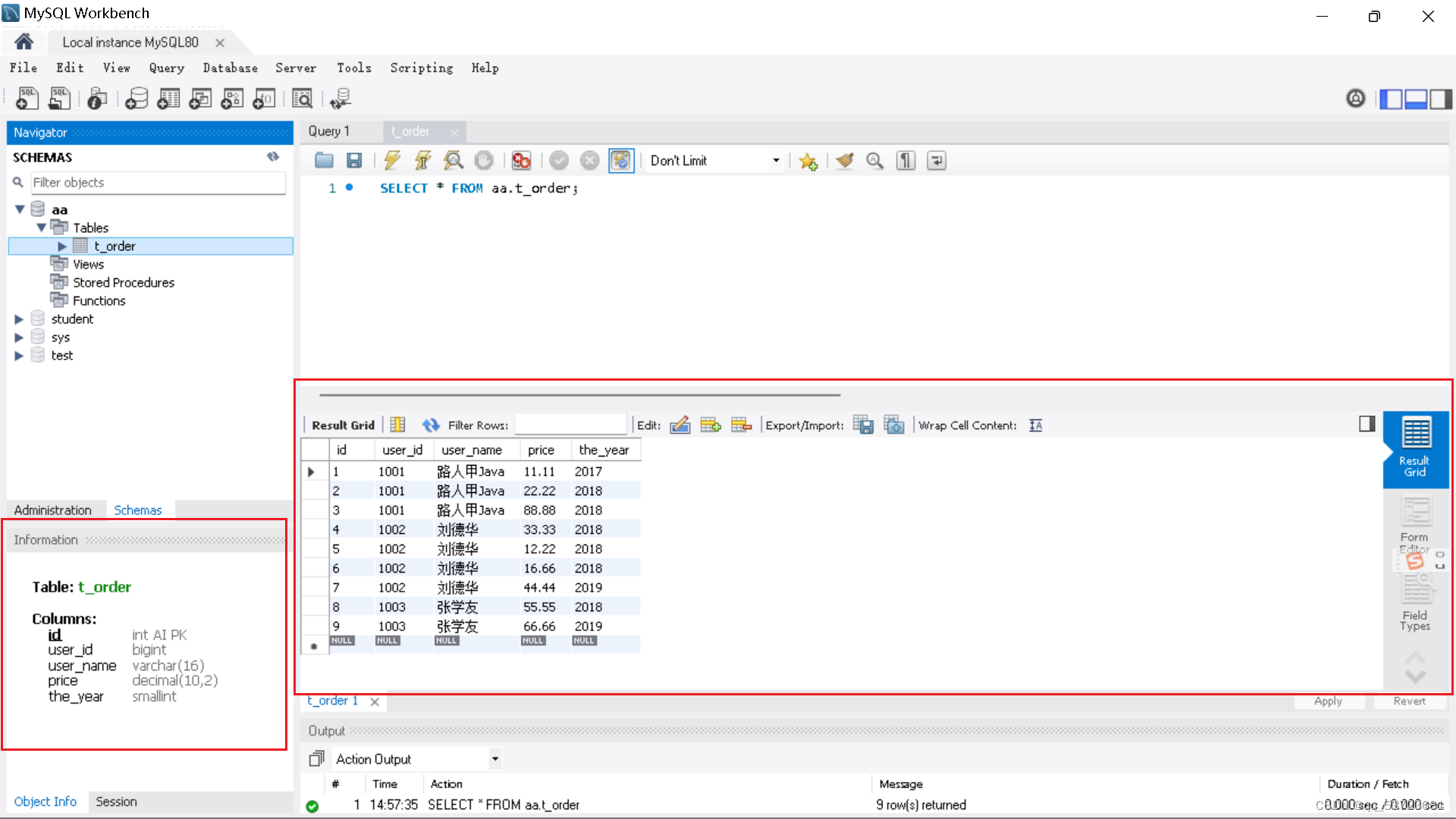
Task: Click the Filter objects input field
Action: [x=158, y=183]
